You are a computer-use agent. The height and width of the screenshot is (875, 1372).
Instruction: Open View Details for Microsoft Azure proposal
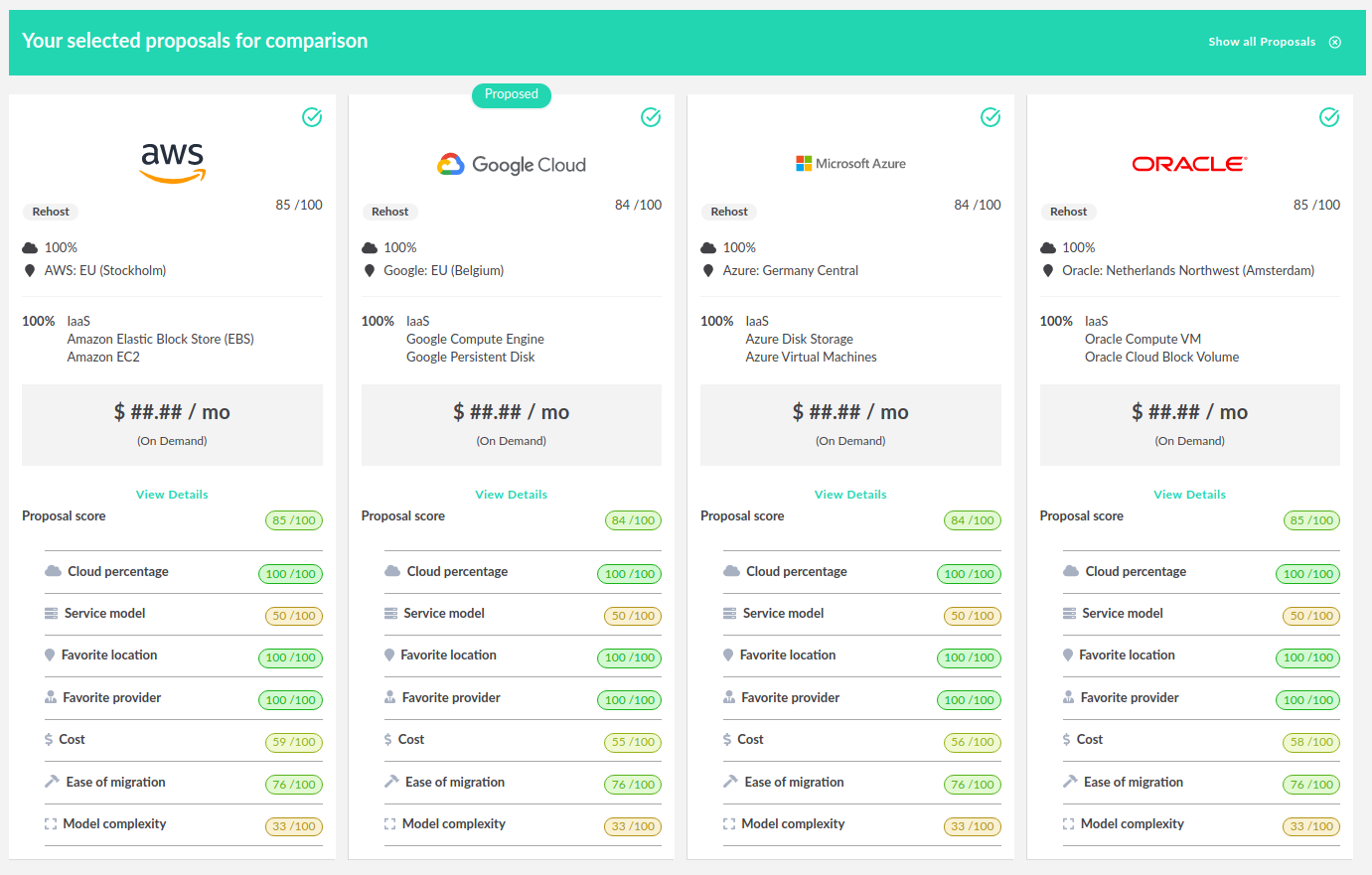850,495
